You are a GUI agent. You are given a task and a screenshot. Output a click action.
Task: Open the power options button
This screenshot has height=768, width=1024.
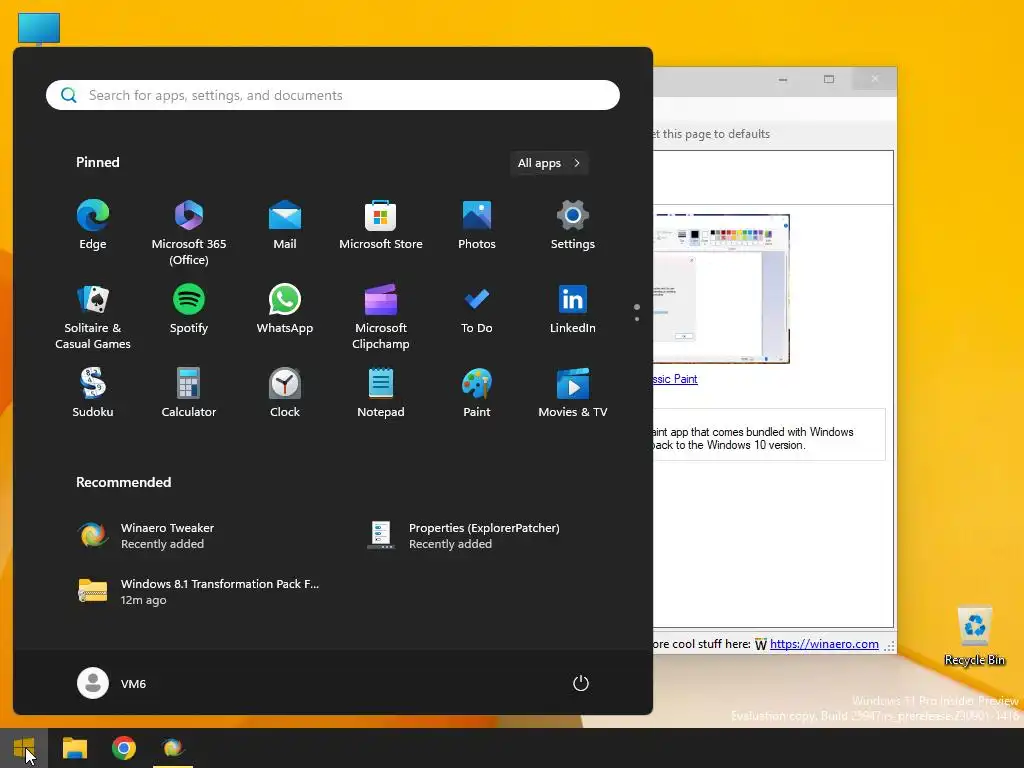(x=581, y=683)
